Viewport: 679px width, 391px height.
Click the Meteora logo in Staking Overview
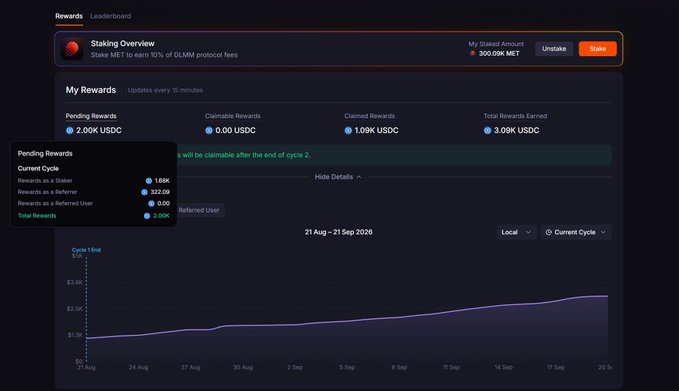tap(72, 48)
